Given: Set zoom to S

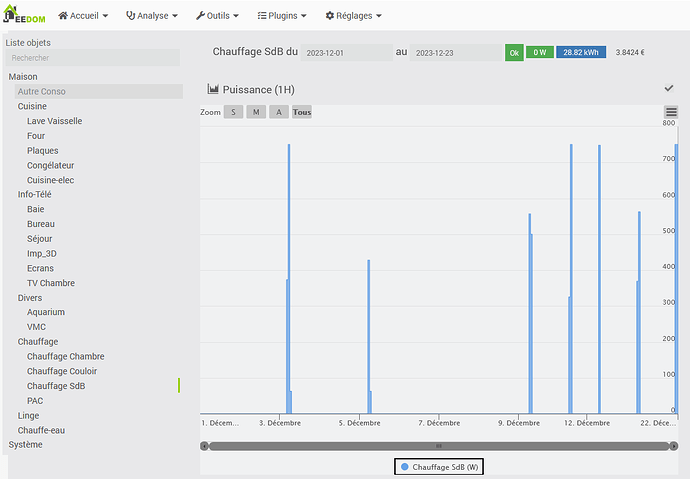Looking at the screenshot, I should click(233, 112).
